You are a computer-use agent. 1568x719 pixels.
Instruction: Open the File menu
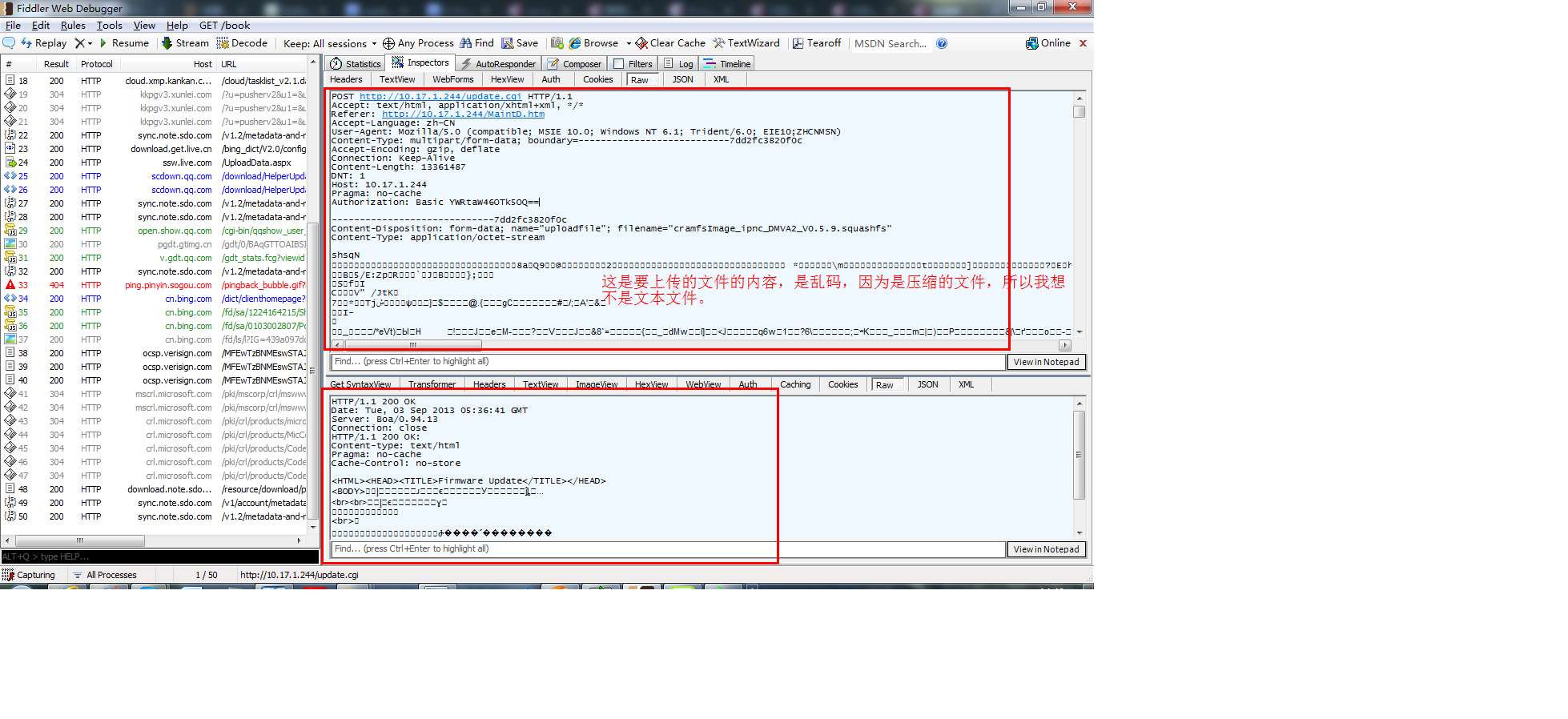(x=13, y=26)
